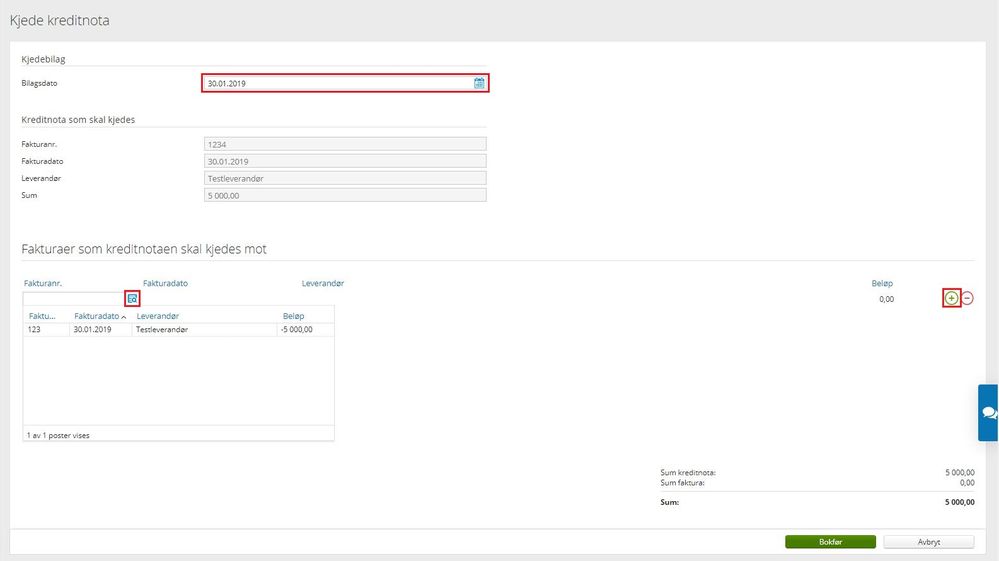Click the Bokfør button
Image resolution: width=999 pixels, height=561 pixels.
pyautogui.click(x=830, y=542)
